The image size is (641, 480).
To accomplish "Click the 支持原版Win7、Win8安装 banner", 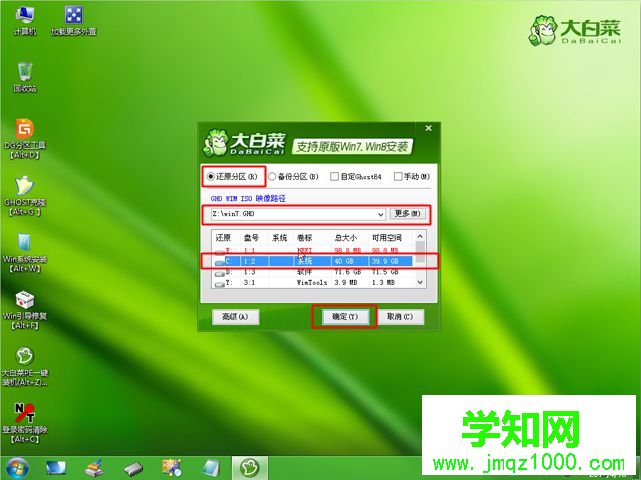I will (x=352, y=146).
